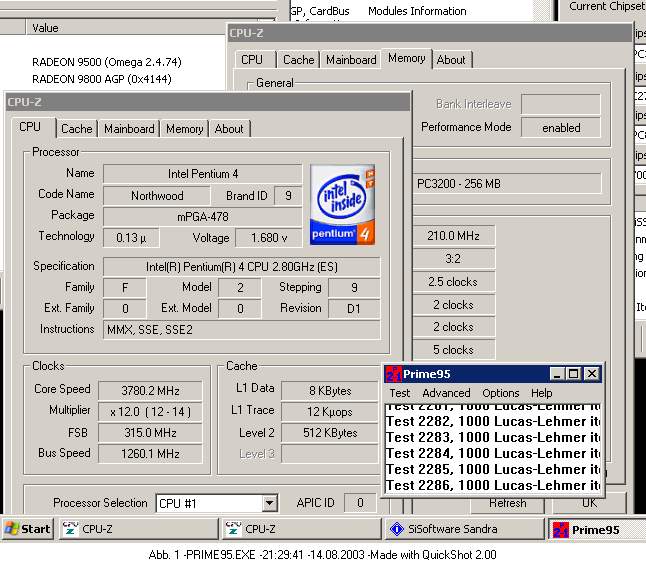
Task: Click the Core Speed 3780.2 MHz value
Action: pyautogui.click(x=150, y=391)
